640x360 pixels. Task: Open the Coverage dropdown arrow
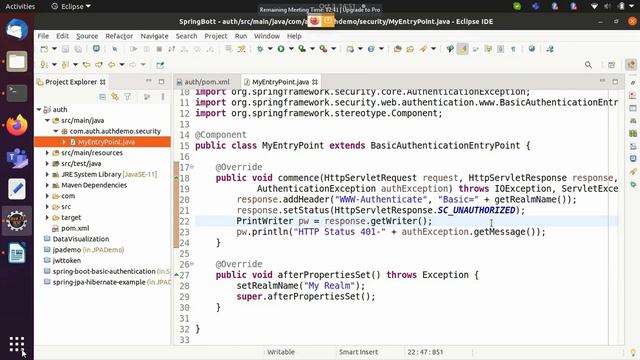[312, 49]
